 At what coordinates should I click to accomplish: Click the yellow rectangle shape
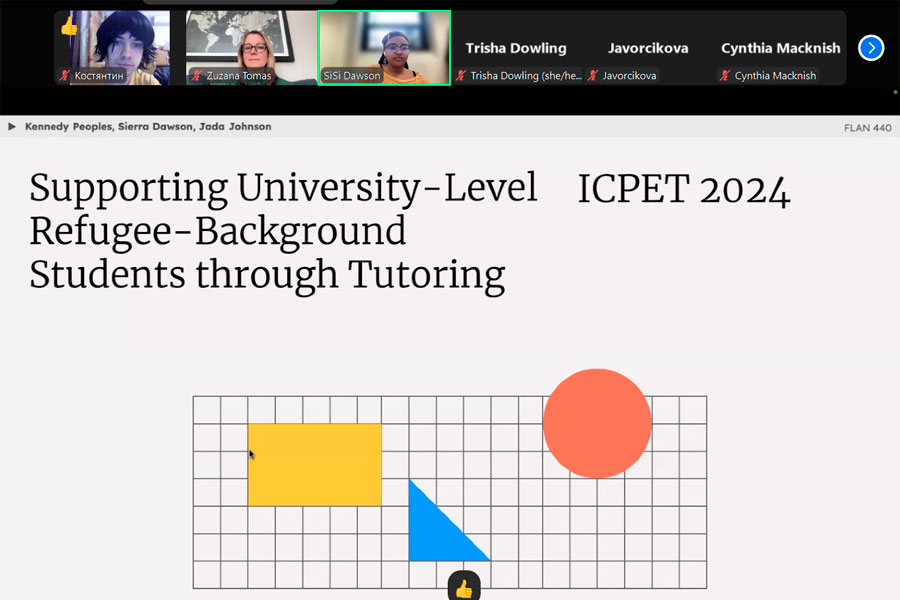pos(315,464)
